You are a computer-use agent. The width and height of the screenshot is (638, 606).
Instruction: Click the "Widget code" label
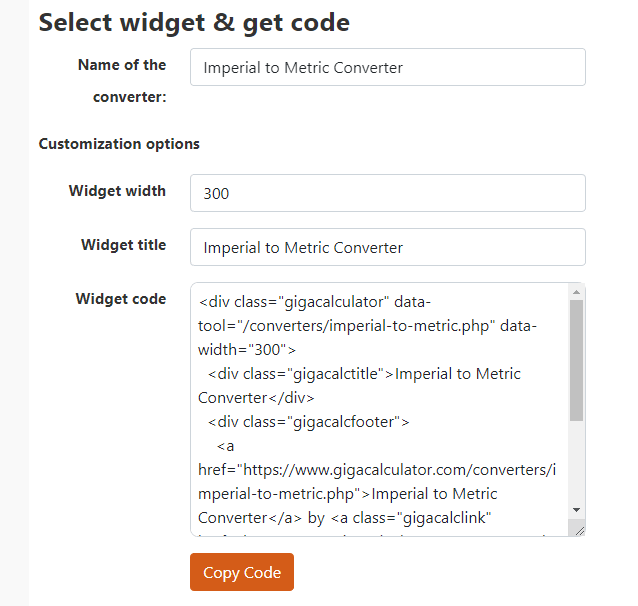click(x=120, y=299)
